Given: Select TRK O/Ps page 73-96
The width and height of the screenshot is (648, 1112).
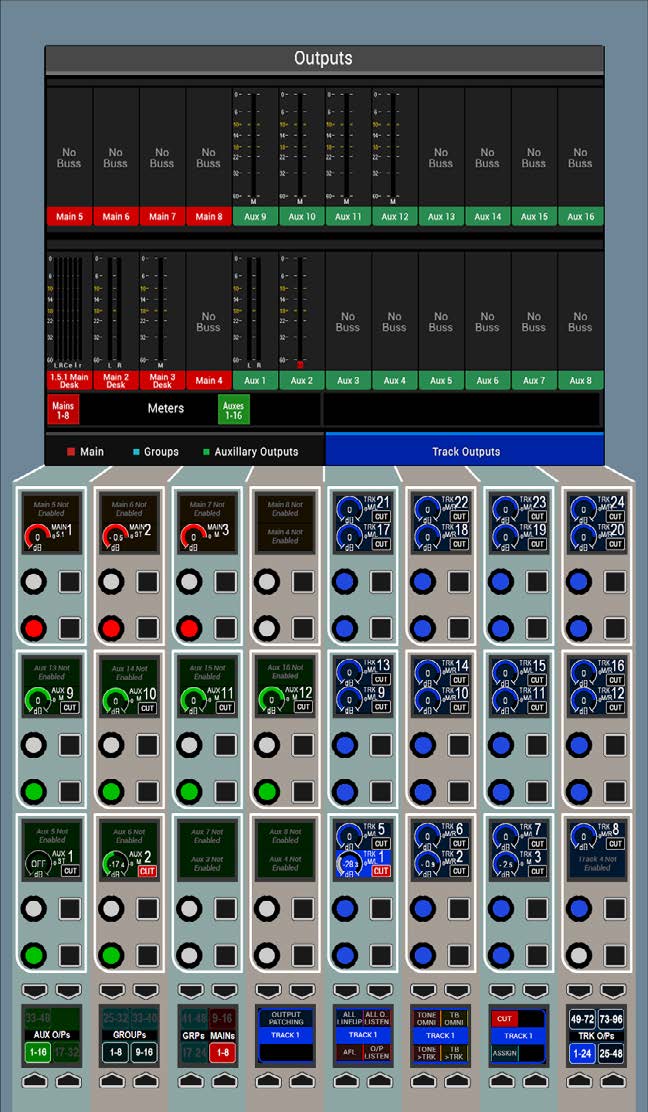Looking at the screenshot, I should (x=611, y=1020).
